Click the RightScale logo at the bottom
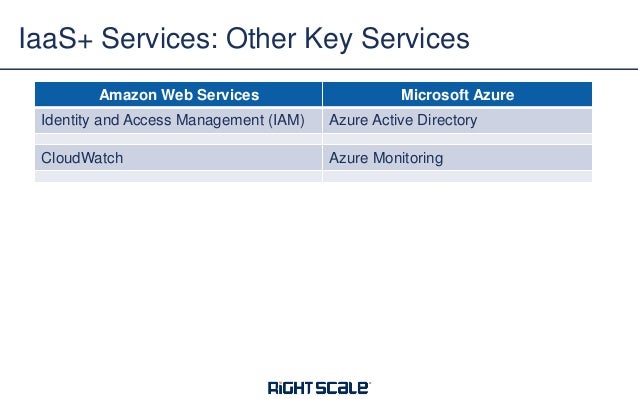The height and width of the screenshot is (399, 638). point(319,388)
